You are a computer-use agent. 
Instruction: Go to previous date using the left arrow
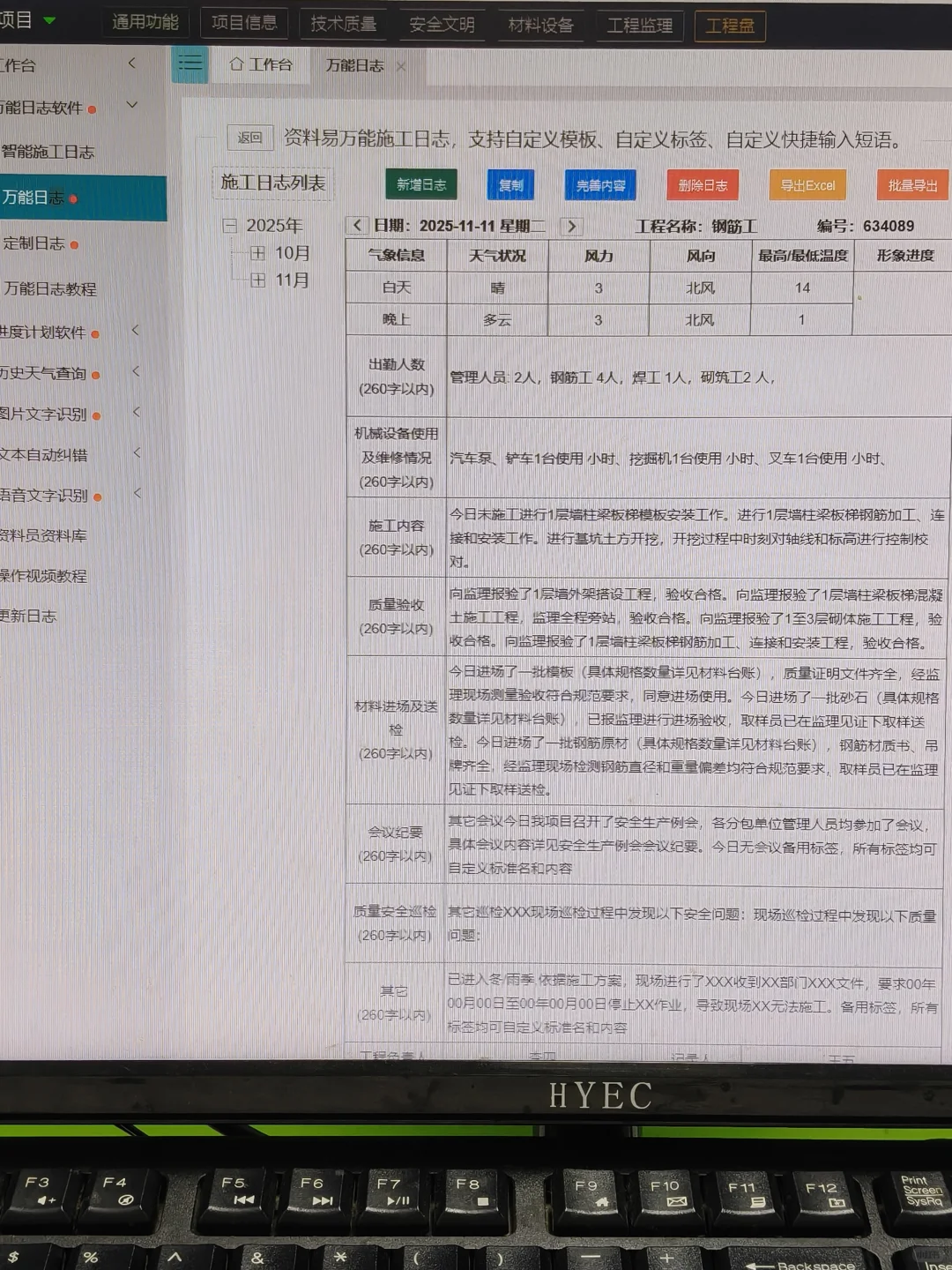click(356, 226)
